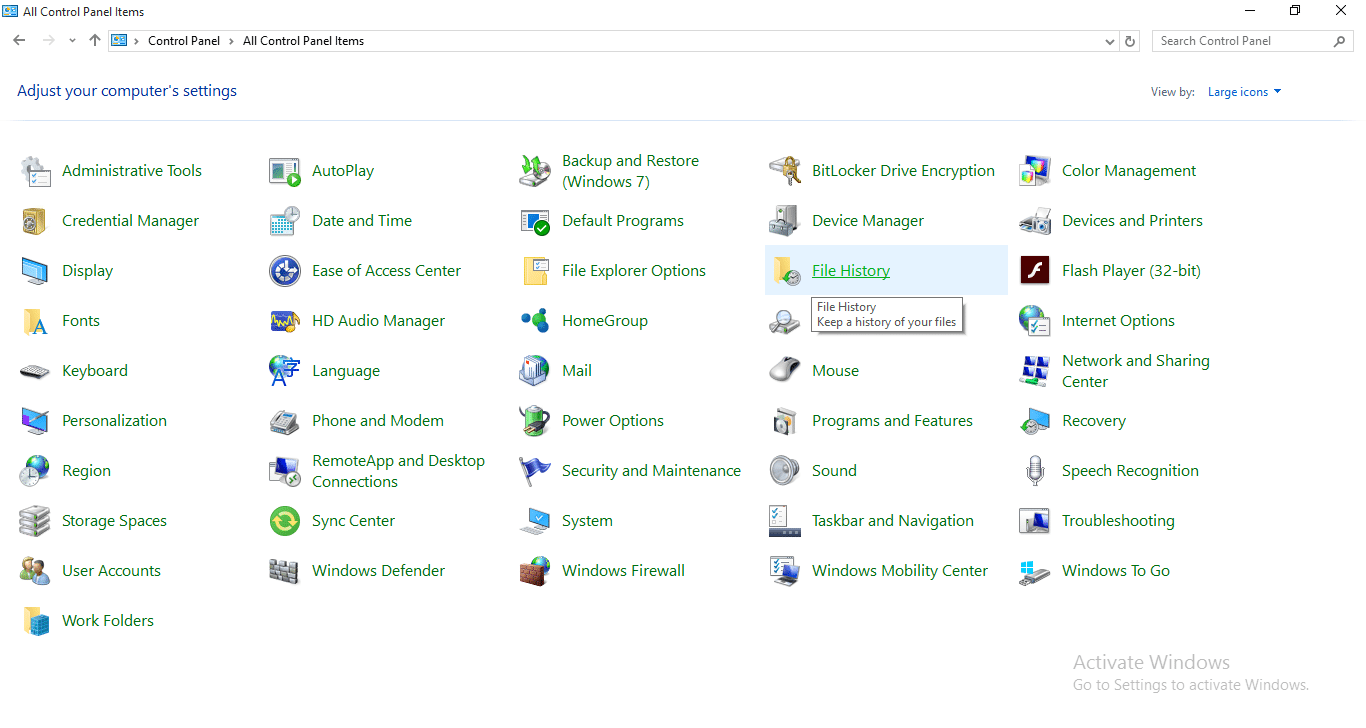Open the Credential Manager safe icon

click(x=35, y=221)
